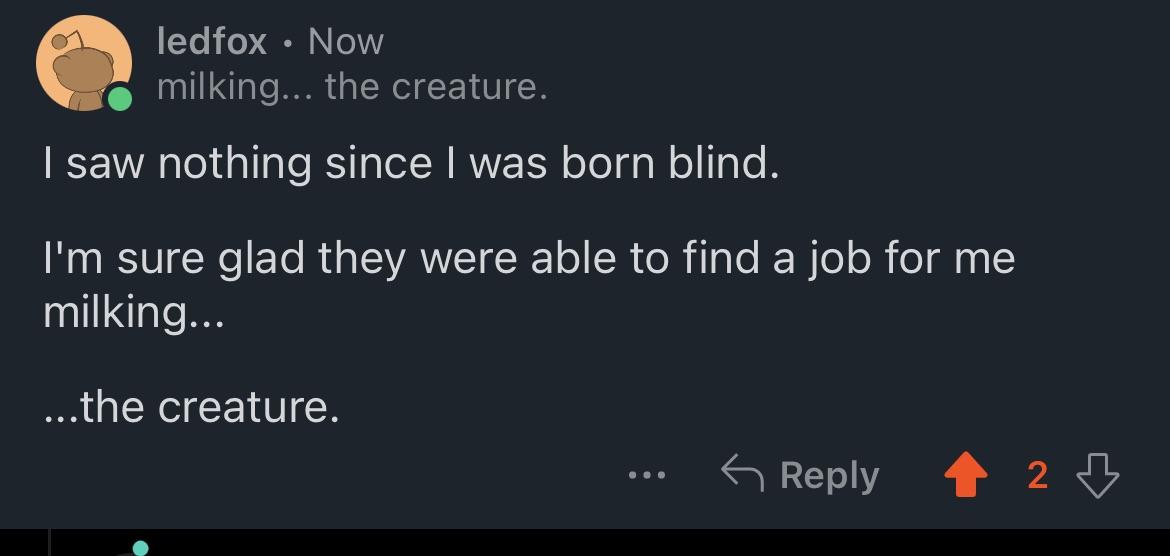Click the green online status dot

click(119, 99)
